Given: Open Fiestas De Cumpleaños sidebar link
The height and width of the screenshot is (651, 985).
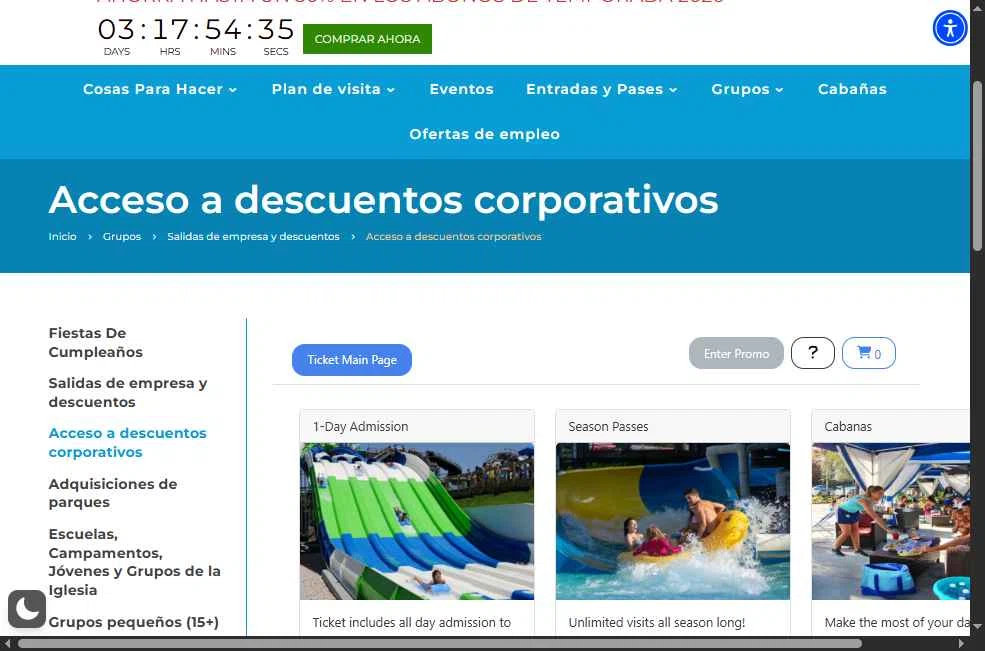Looking at the screenshot, I should [95, 342].
